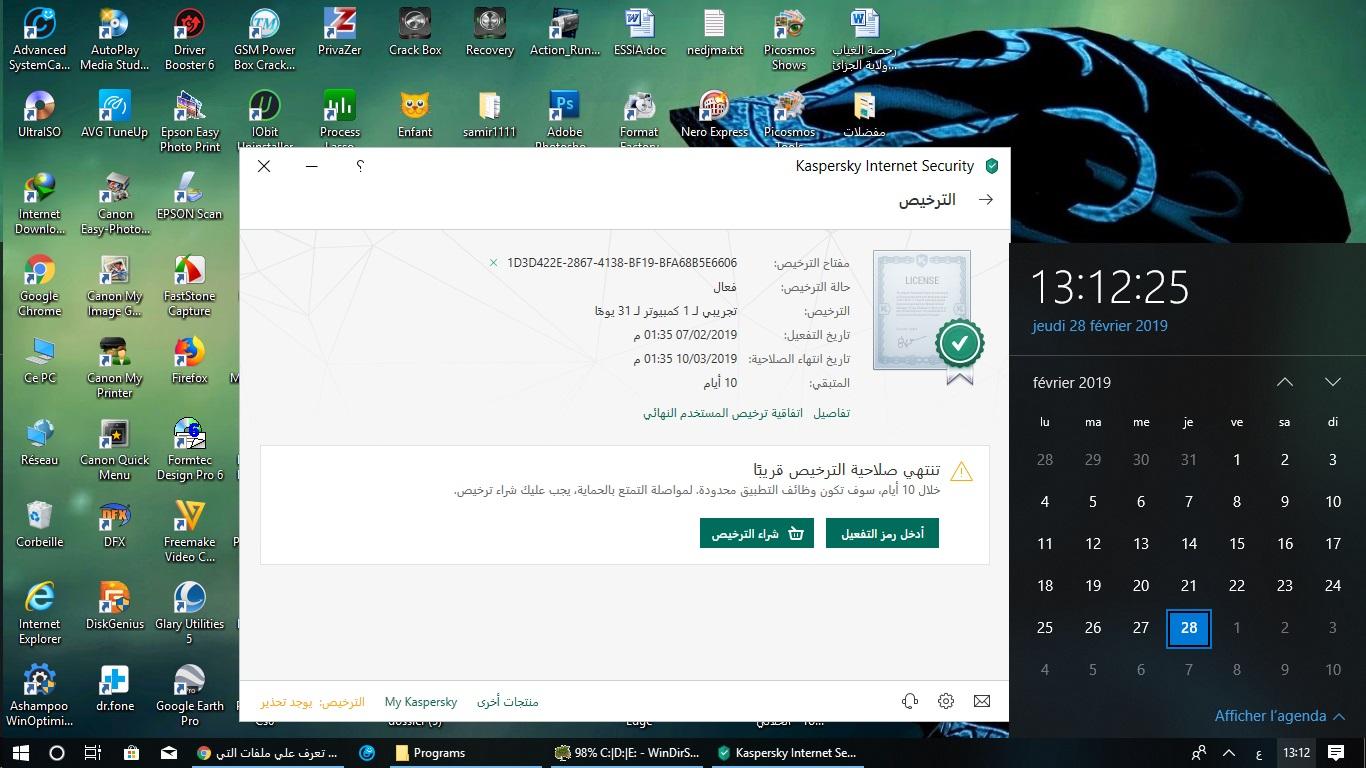Click the février 2019 month header
Image resolution: width=1366 pixels, height=768 pixels.
click(x=1072, y=382)
